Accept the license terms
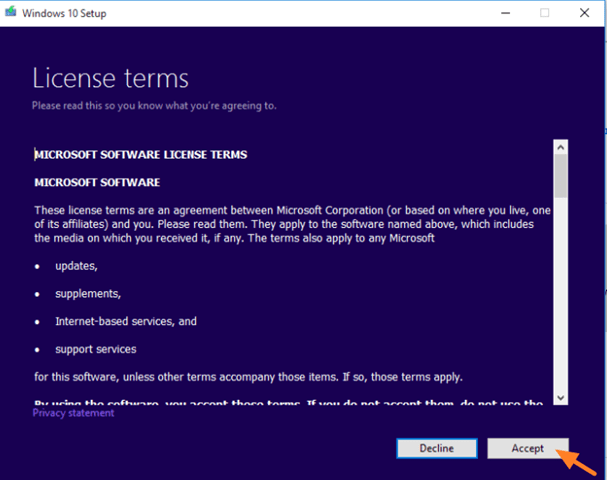The image size is (607, 480). pyautogui.click(x=528, y=448)
